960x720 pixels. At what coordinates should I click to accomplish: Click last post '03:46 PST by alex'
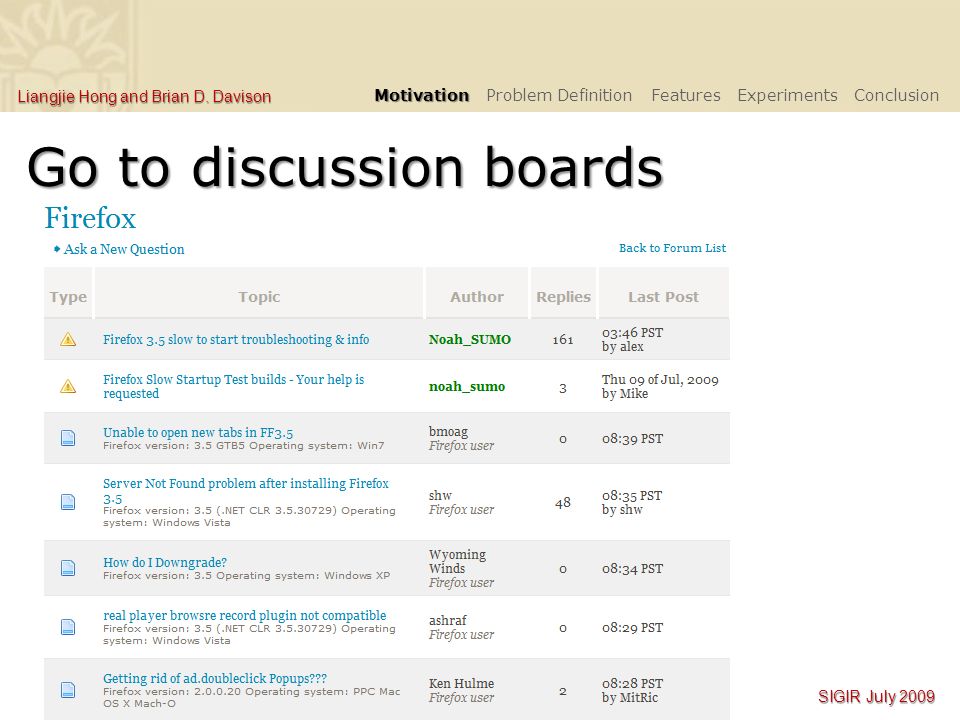[632, 339]
